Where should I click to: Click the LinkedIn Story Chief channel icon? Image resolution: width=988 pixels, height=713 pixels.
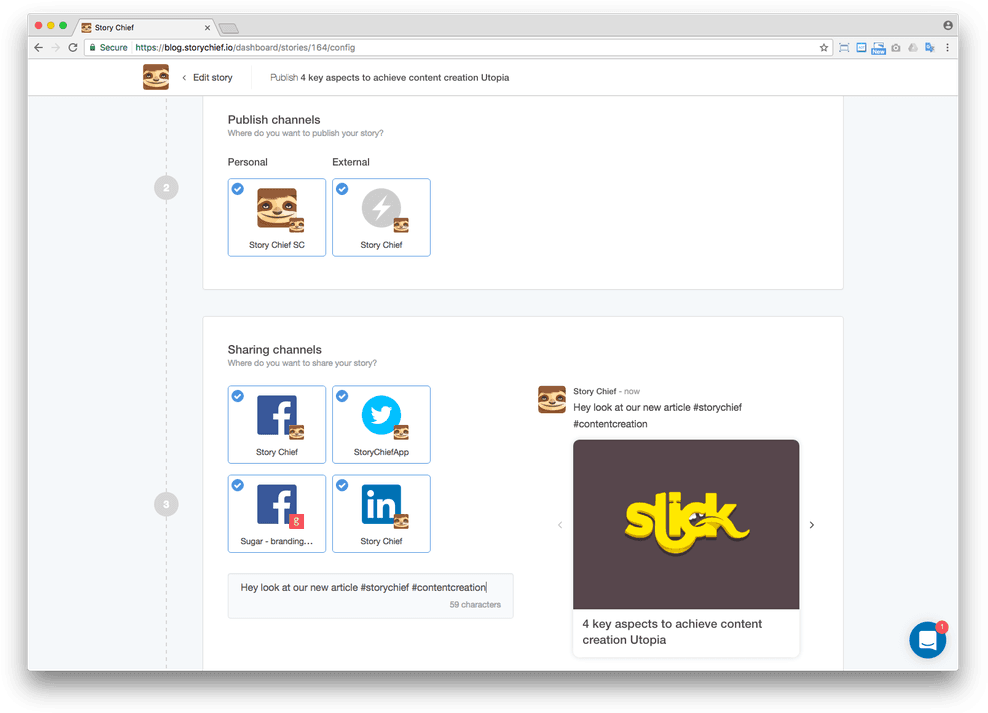pyautogui.click(x=381, y=505)
